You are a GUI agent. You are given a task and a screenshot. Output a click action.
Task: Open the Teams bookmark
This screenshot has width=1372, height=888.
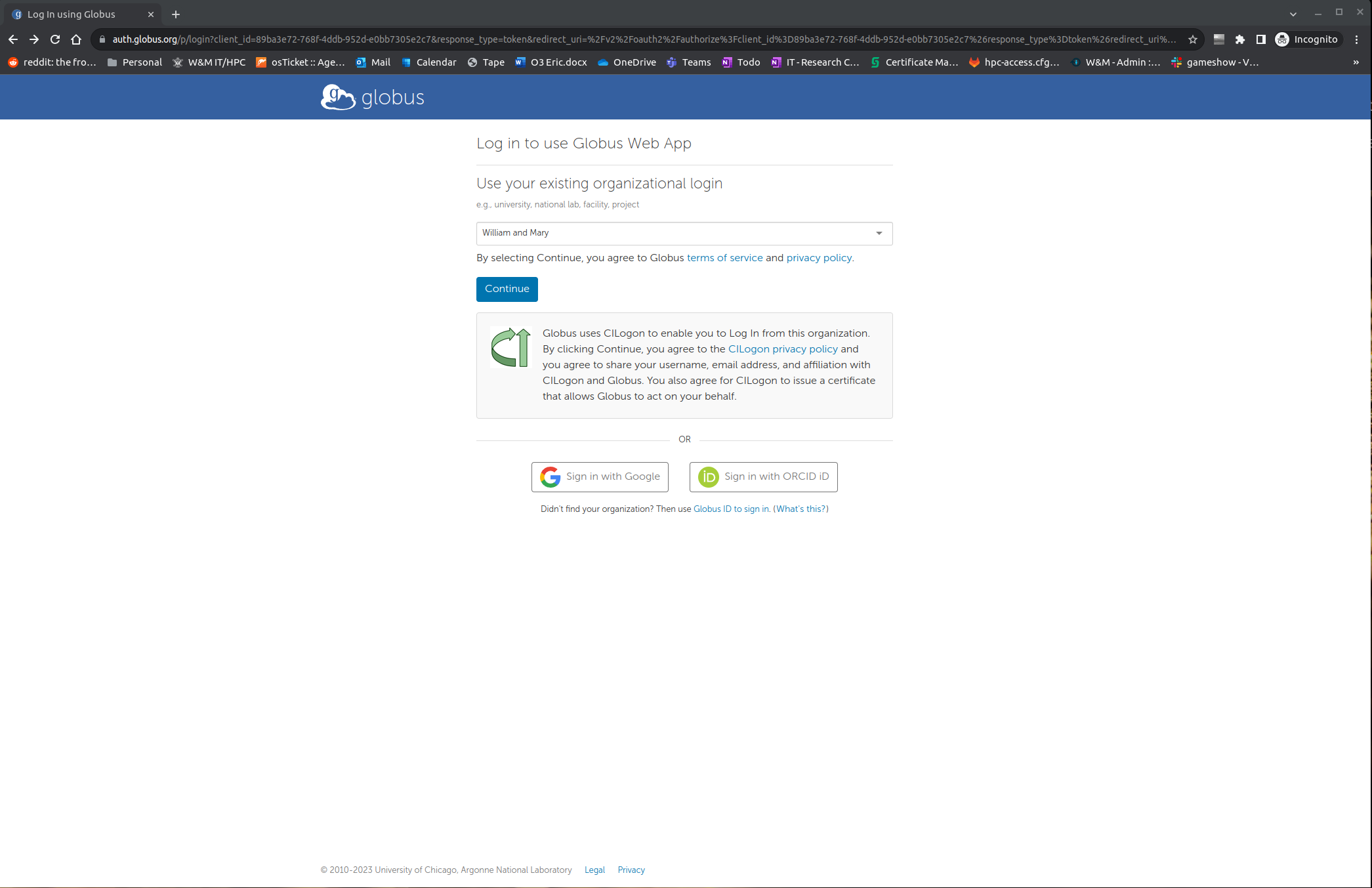pos(689,62)
